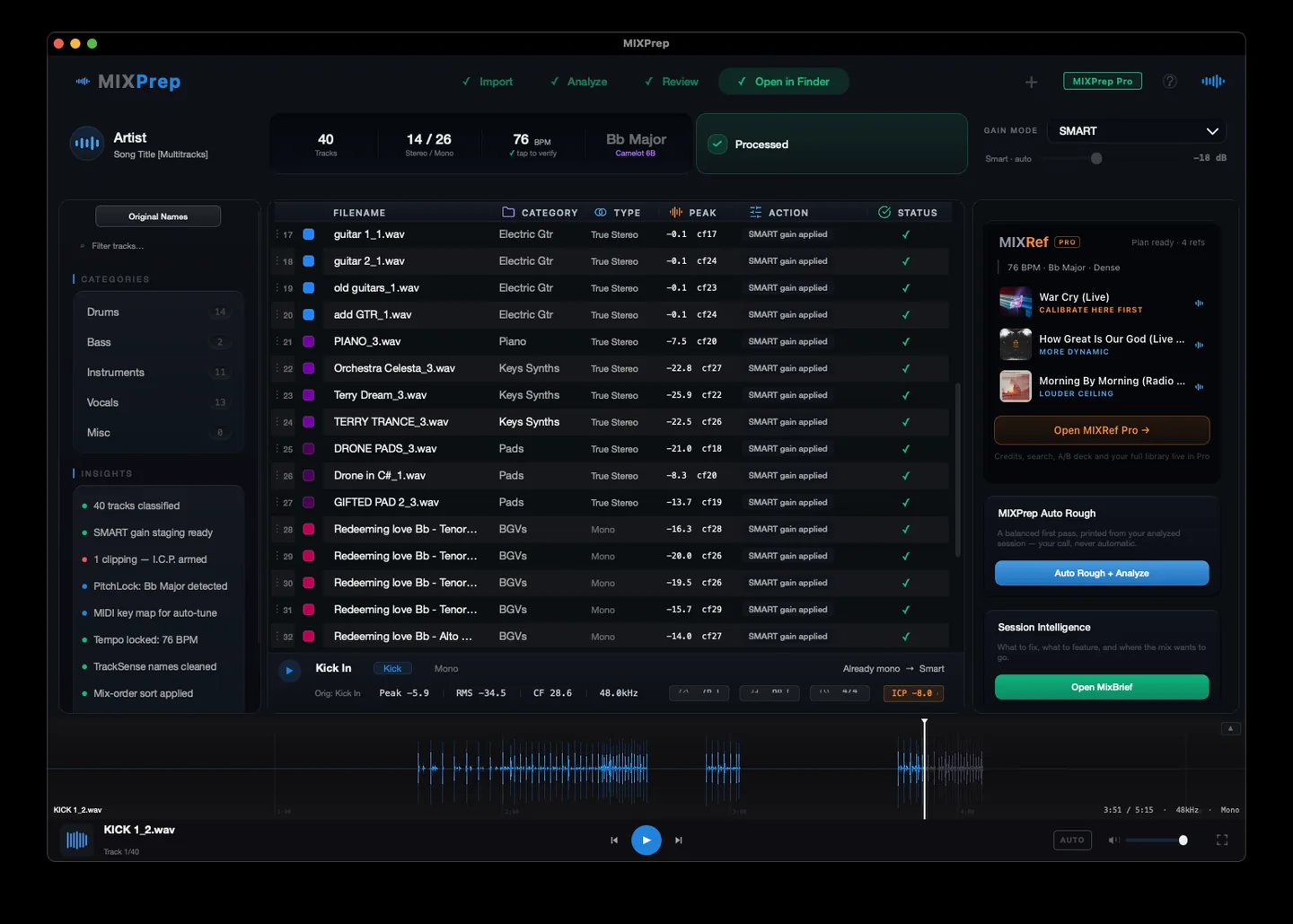This screenshot has height=924, width=1293.
Task: Select the Misc category
Action: point(158,433)
